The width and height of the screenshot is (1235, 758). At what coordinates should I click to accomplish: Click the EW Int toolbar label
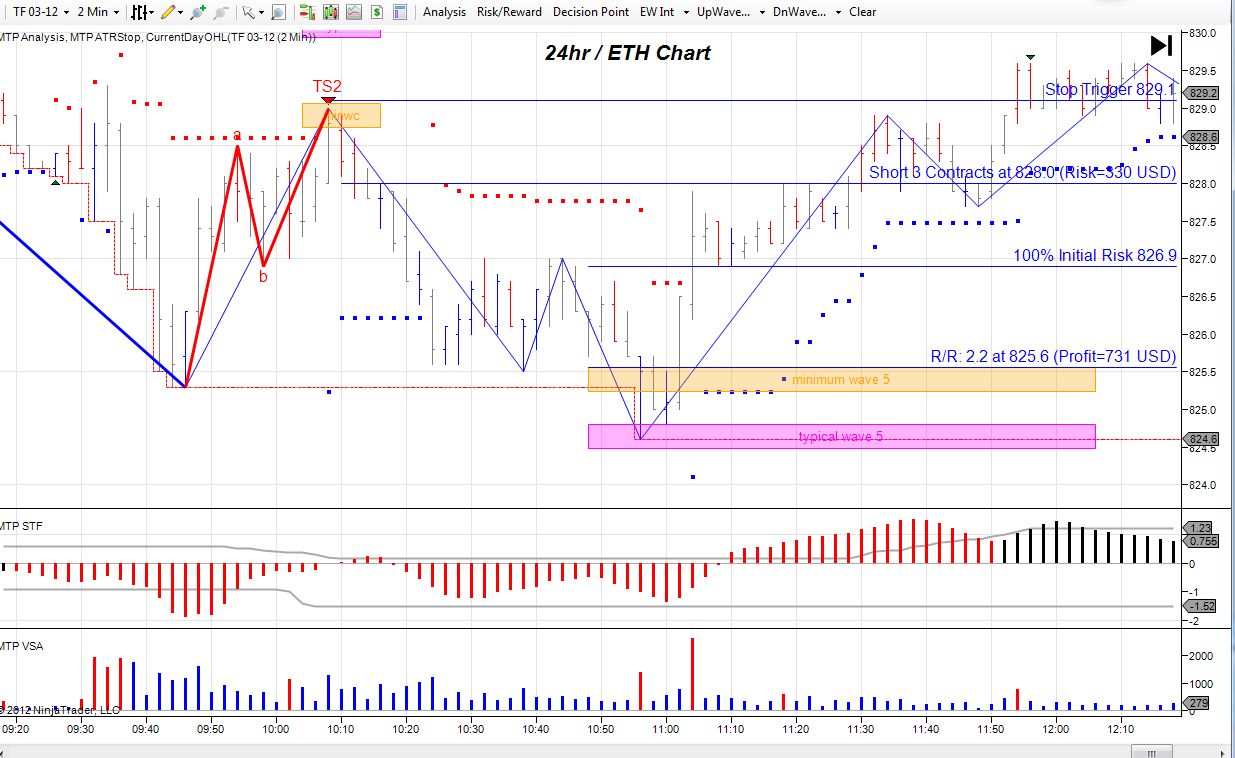(x=658, y=12)
